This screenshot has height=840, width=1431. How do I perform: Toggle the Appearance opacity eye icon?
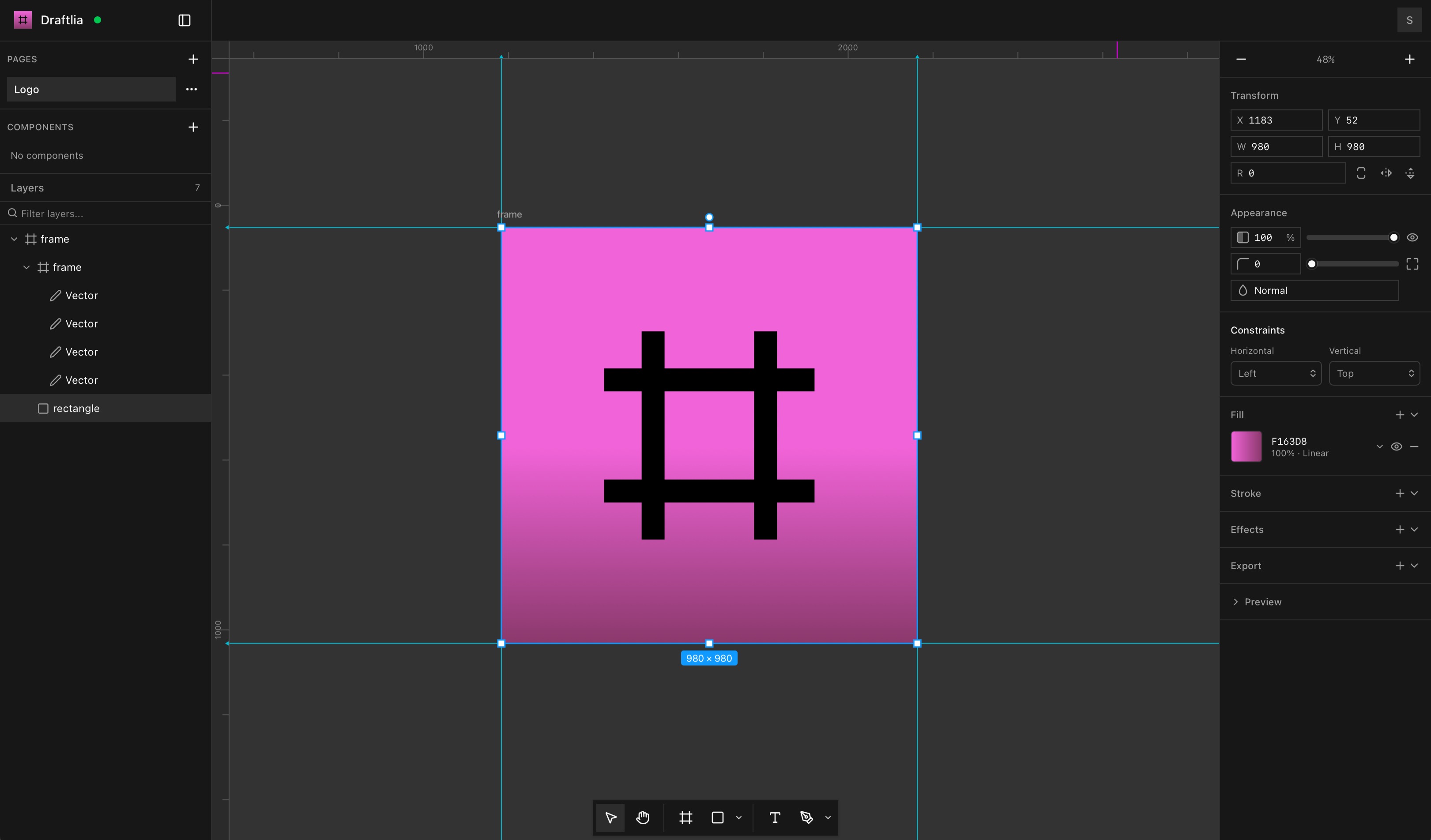(x=1413, y=237)
